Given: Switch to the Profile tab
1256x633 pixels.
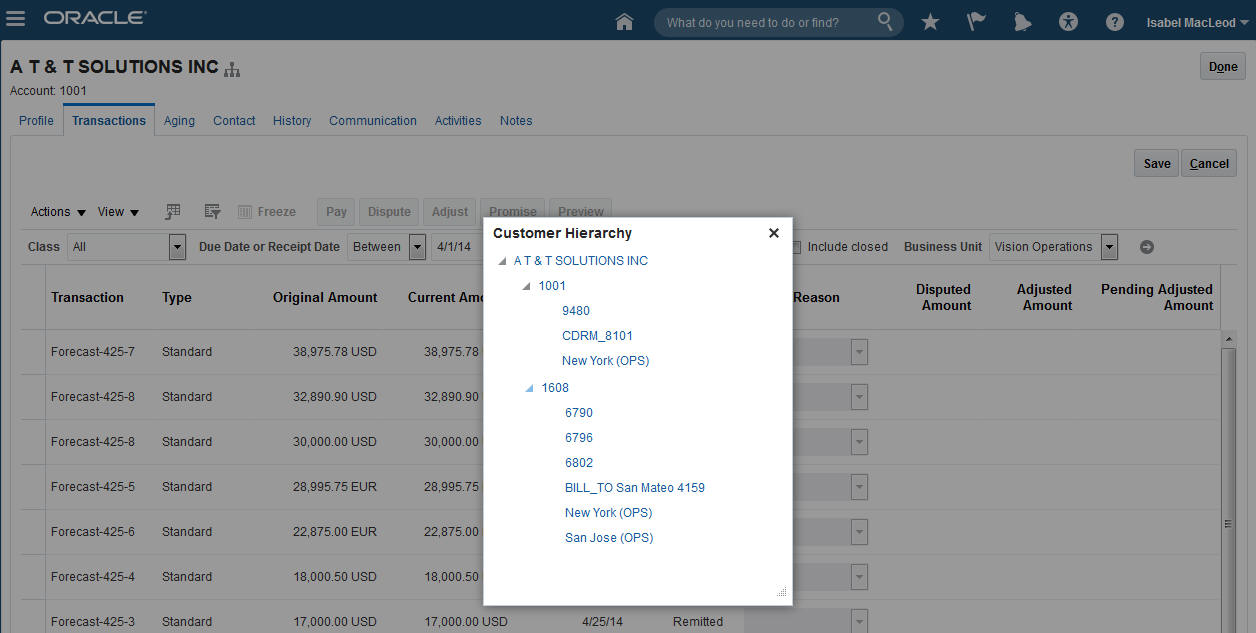Looking at the screenshot, I should click(x=36, y=121).
